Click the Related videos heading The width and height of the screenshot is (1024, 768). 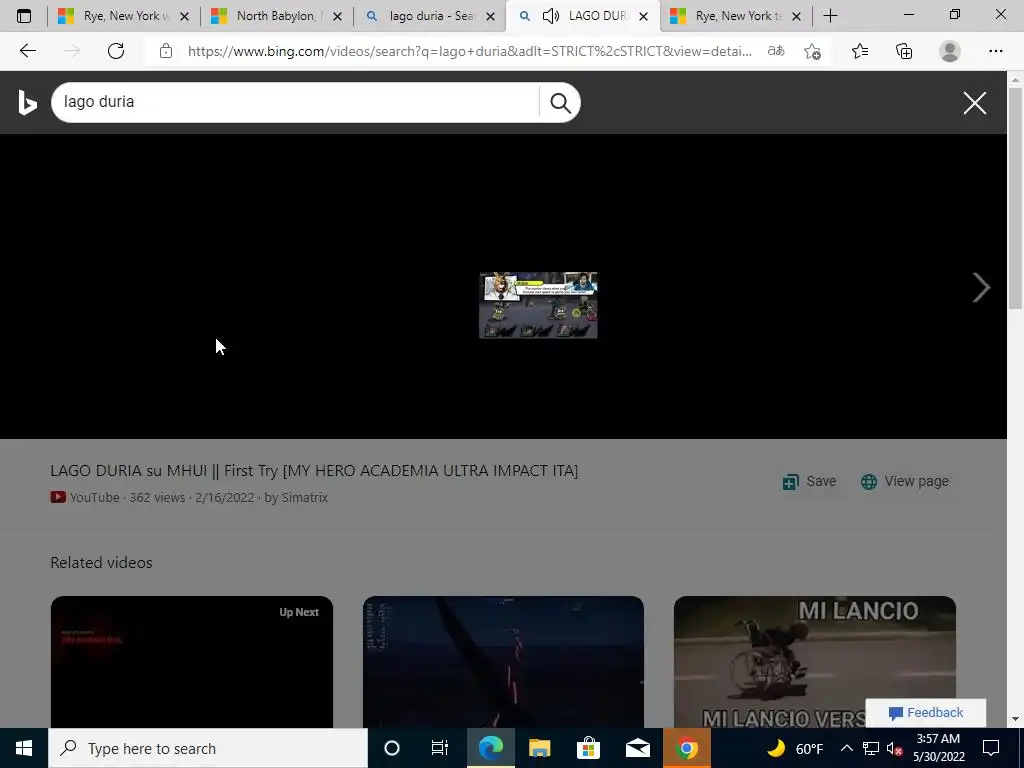click(x=101, y=563)
